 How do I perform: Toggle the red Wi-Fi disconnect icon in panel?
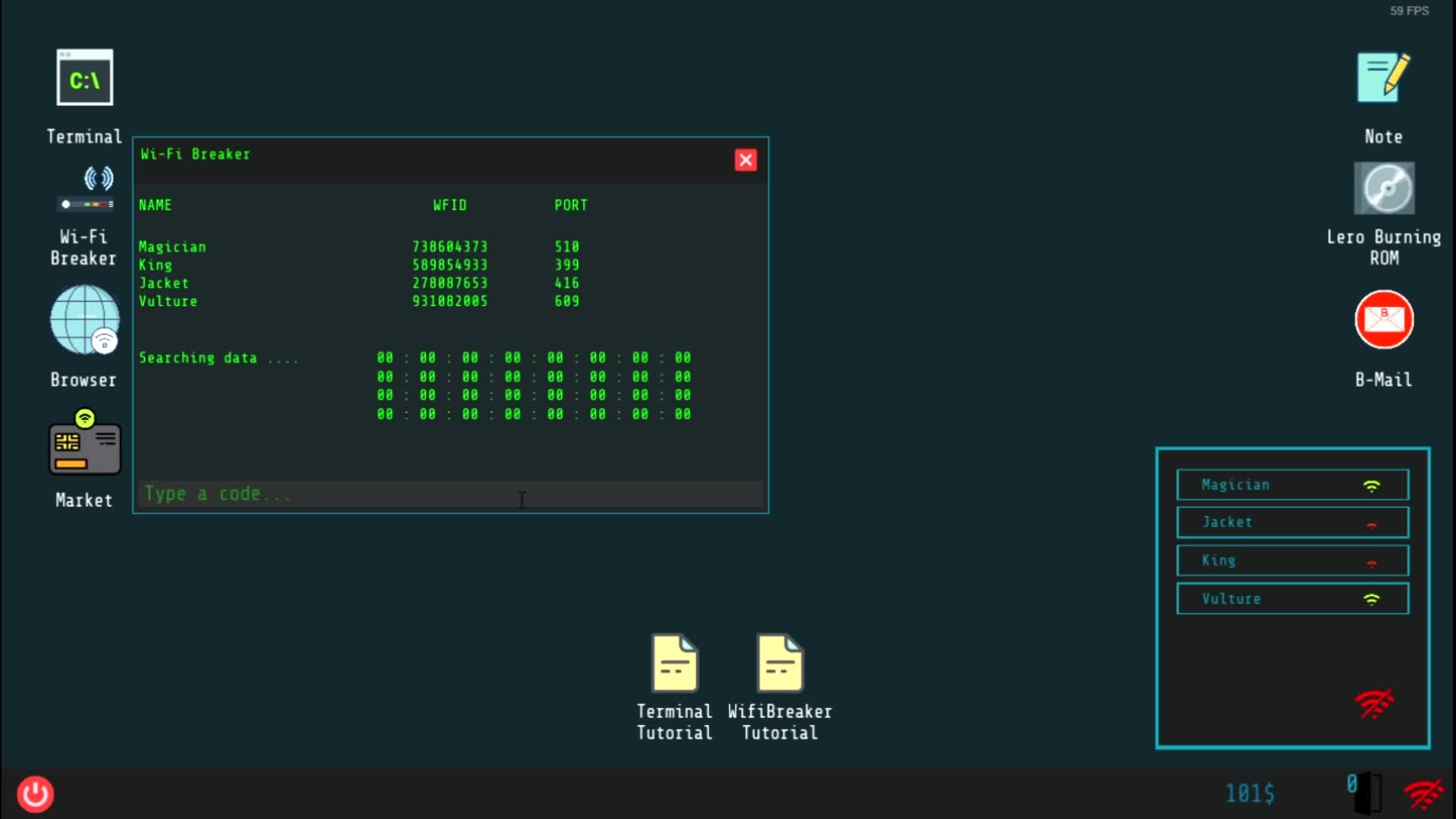tap(1373, 704)
